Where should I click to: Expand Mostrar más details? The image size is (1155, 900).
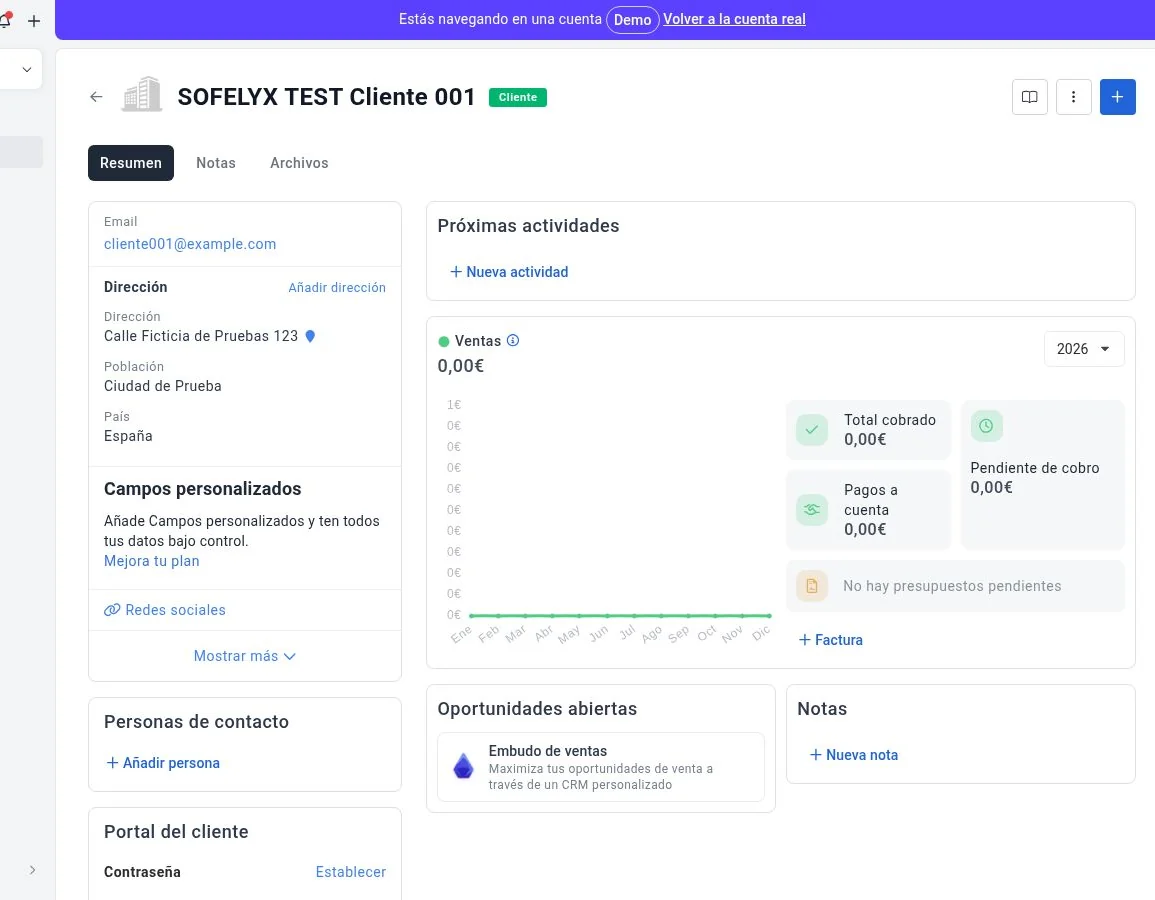pos(245,656)
